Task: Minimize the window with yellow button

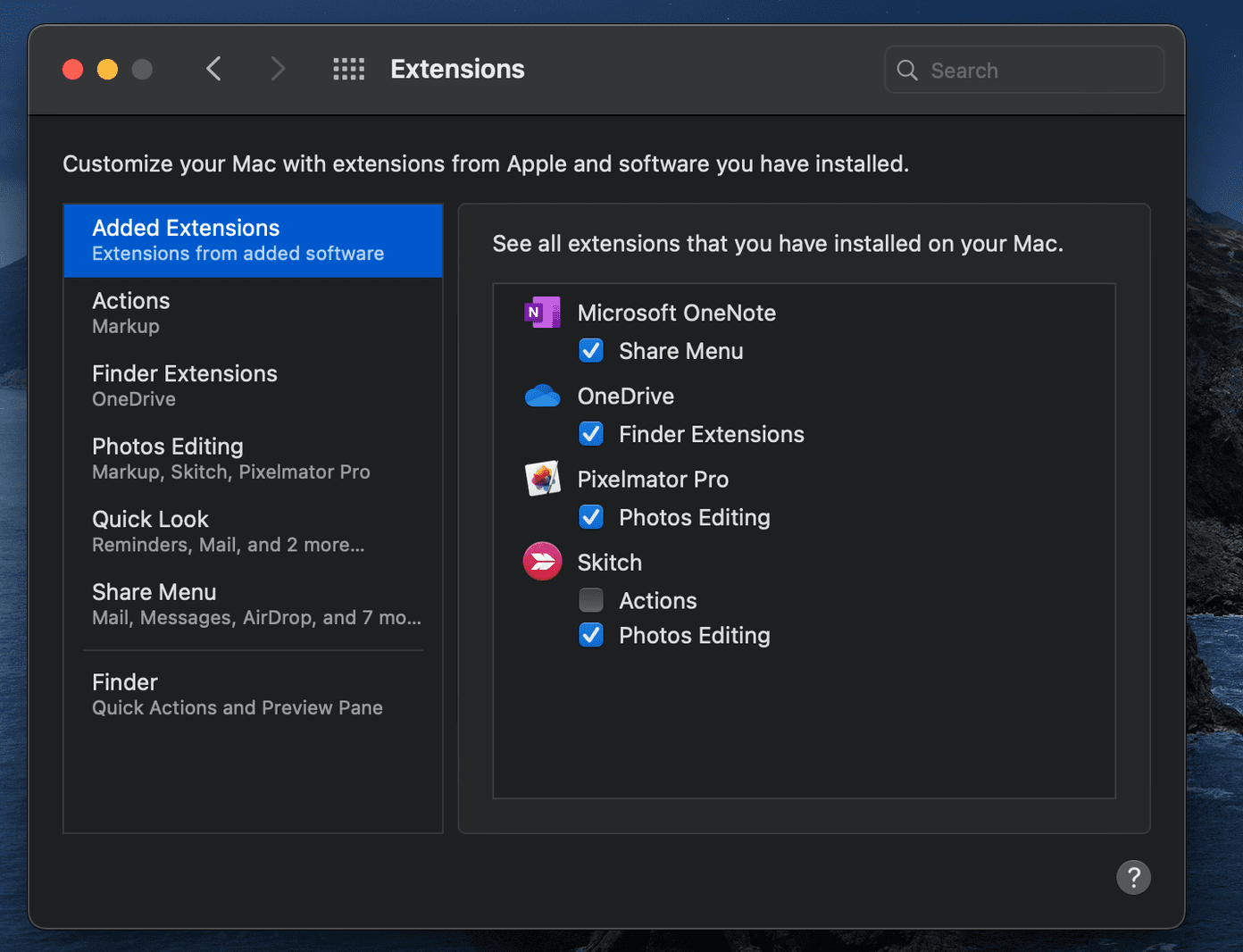Action: [x=107, y=70]
